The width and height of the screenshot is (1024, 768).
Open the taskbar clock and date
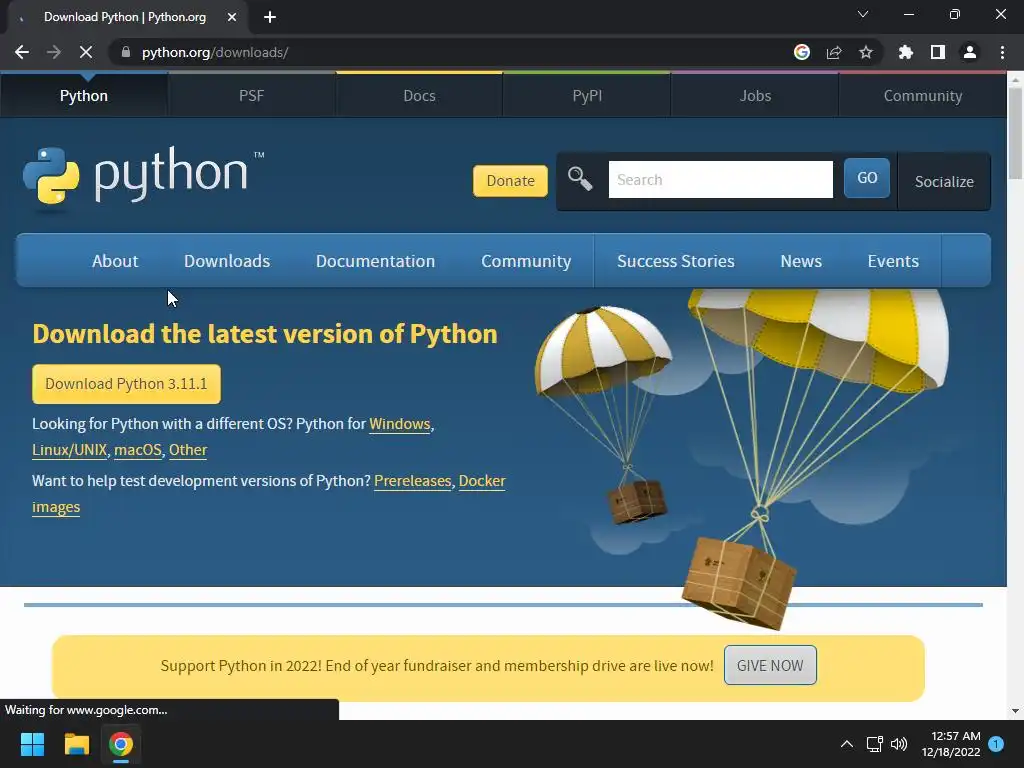951,744
